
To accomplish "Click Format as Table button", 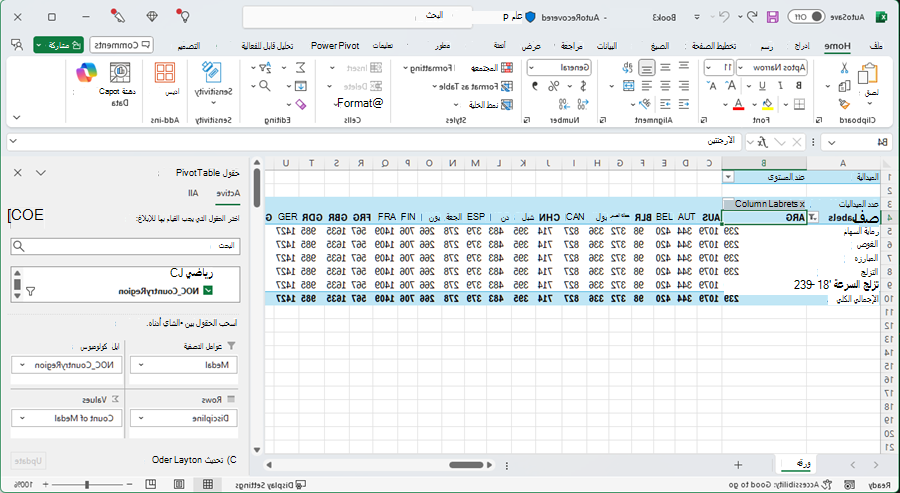I will [x=475, y=86].
